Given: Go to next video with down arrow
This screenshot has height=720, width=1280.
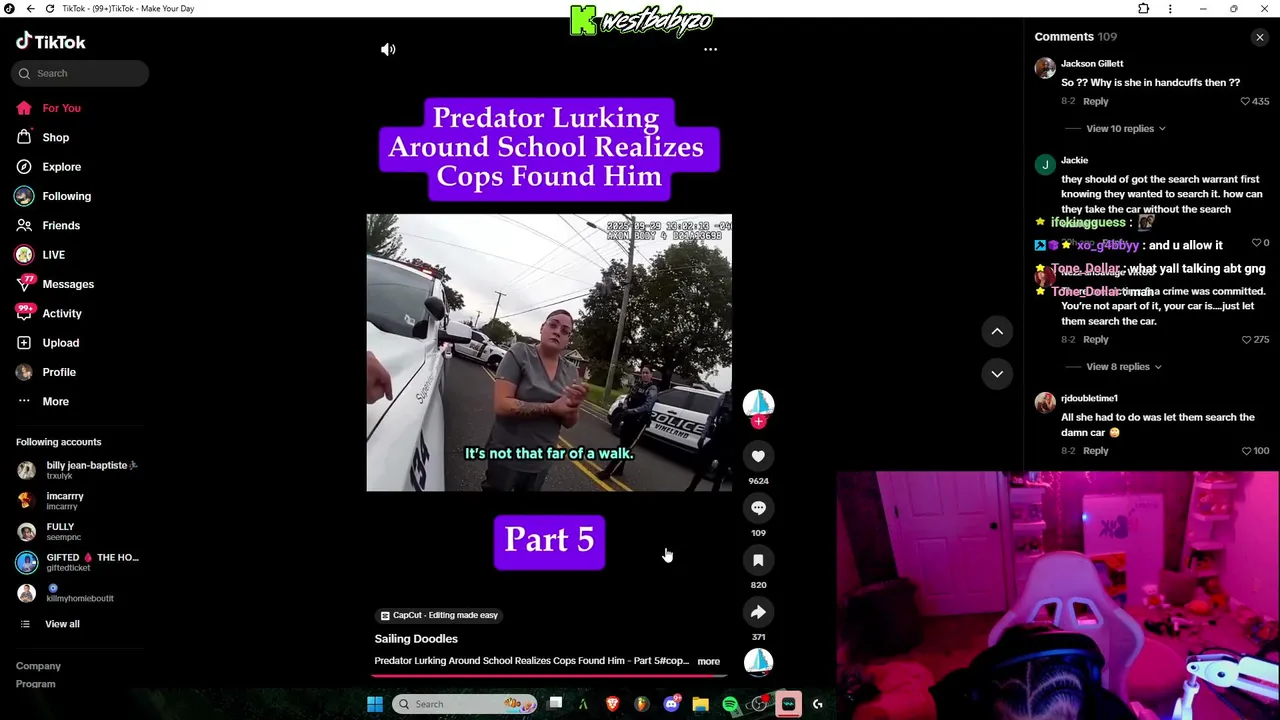Looking at the screenshot, I should [997, 373].
